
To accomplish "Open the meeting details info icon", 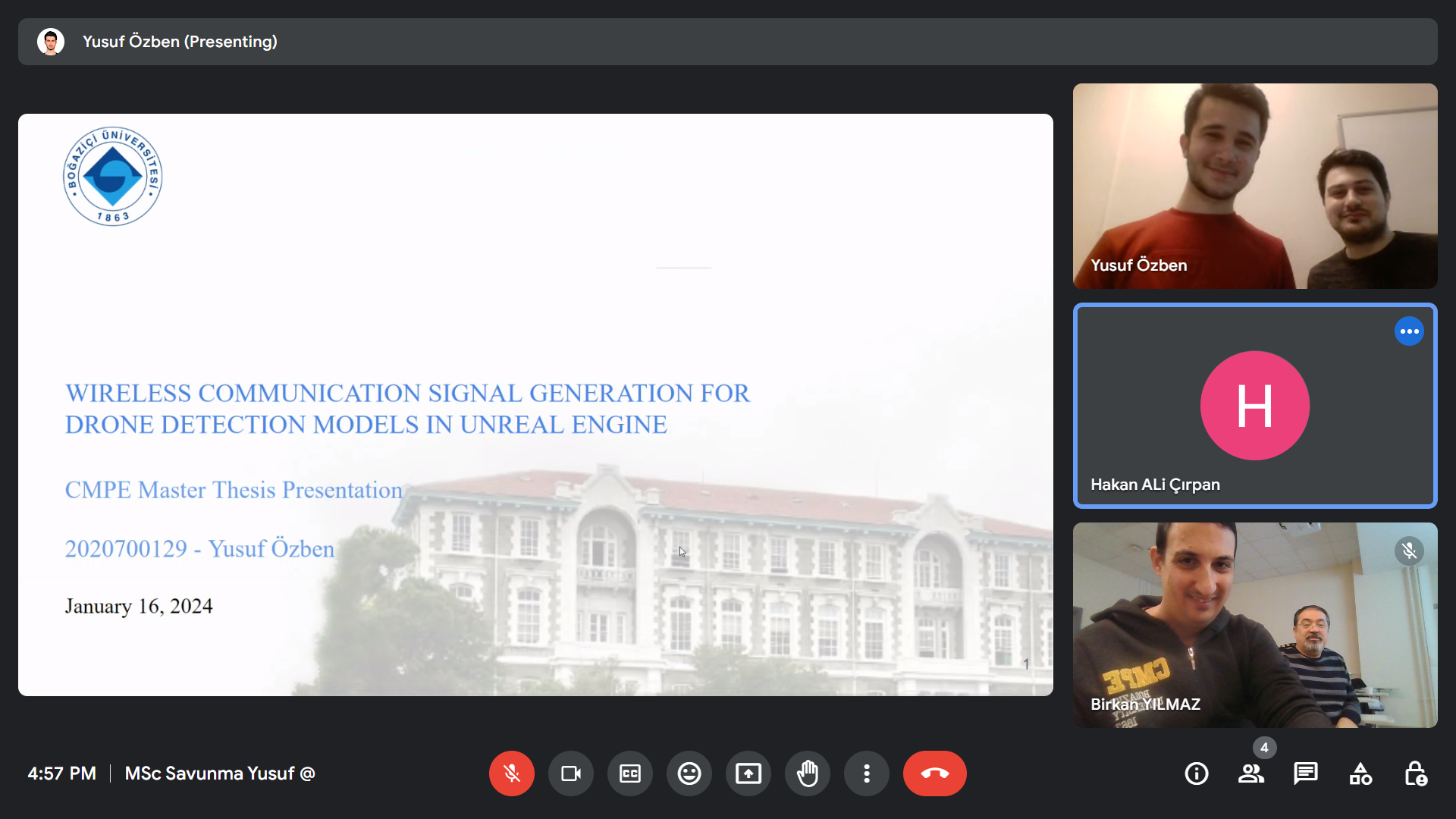I will (x=1197, y=773).
